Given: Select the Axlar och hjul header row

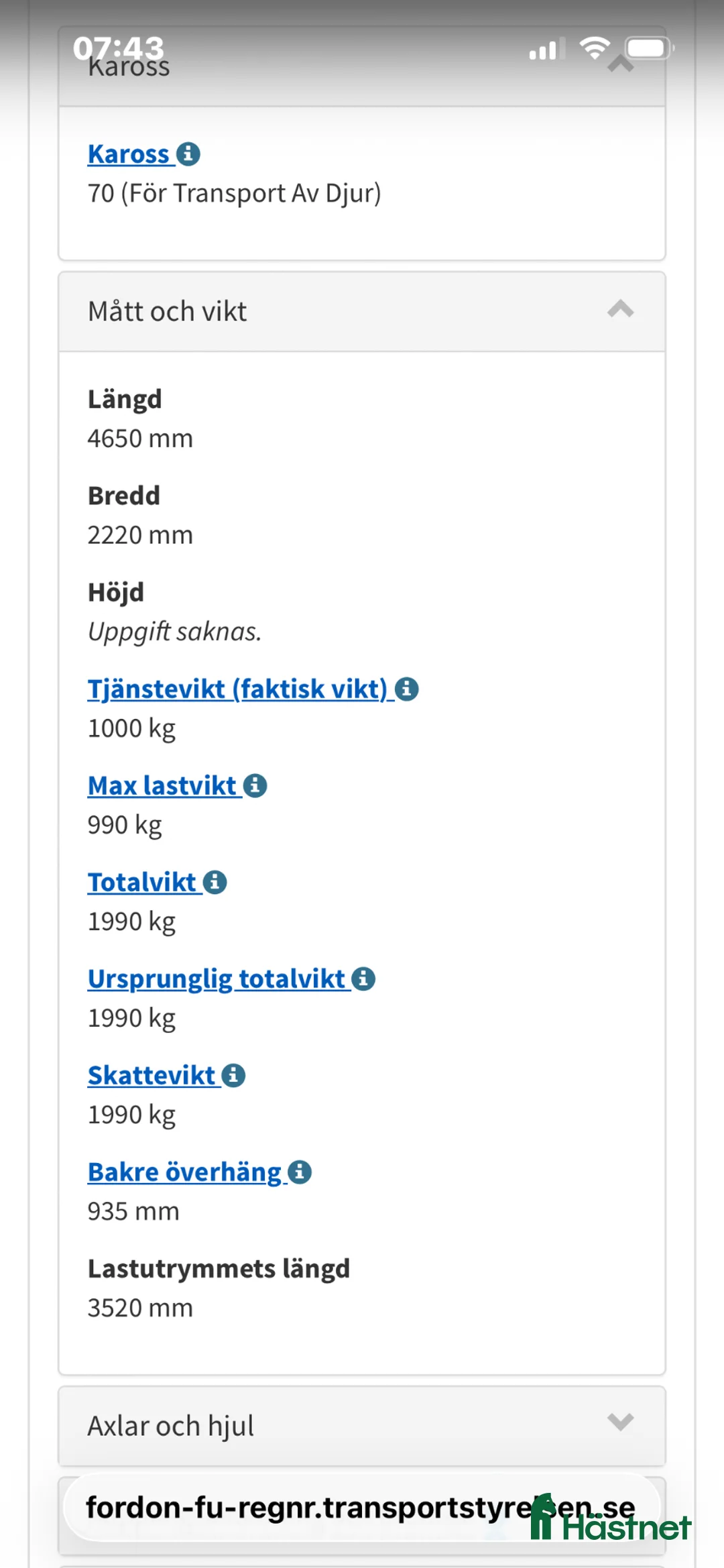Looking at the screenshot, I should click(171, 1425).
